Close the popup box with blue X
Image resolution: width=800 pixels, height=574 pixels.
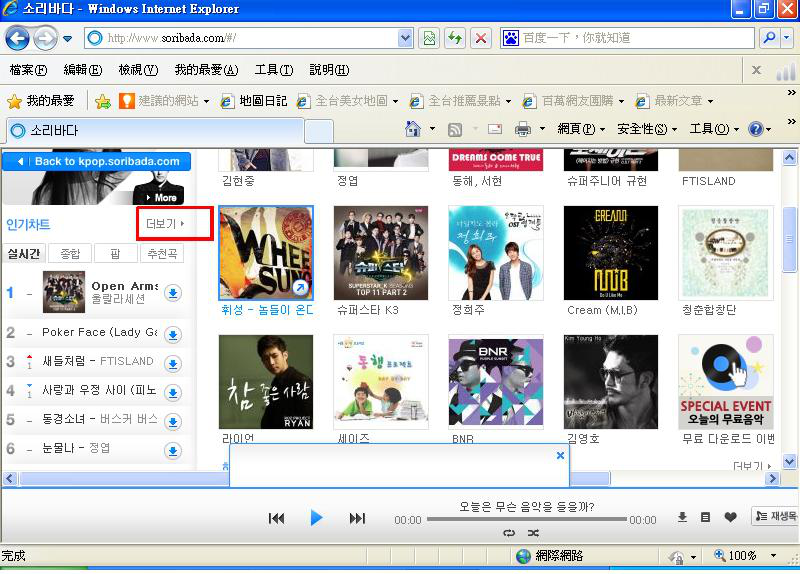point(560,456)
